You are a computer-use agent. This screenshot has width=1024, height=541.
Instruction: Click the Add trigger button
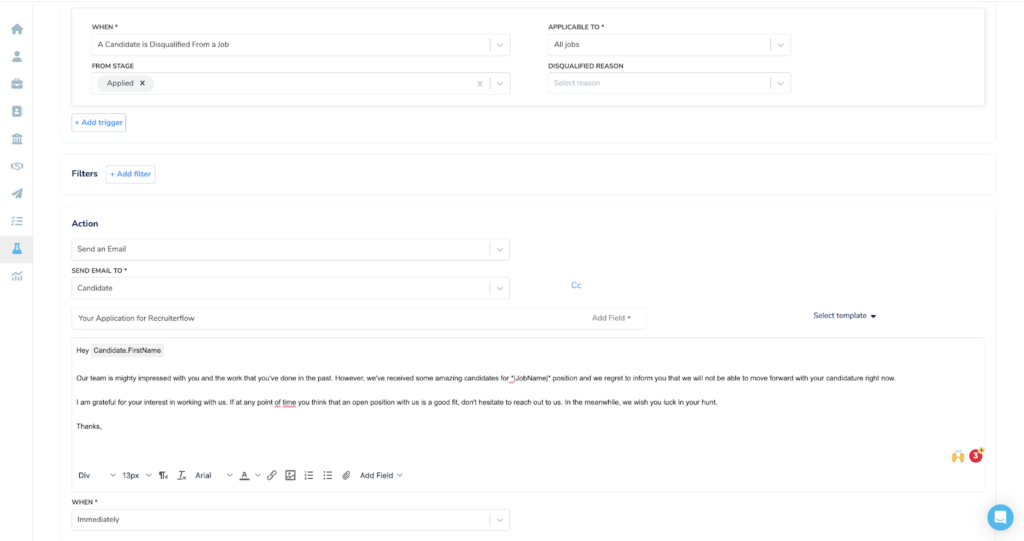pos(99,123)
